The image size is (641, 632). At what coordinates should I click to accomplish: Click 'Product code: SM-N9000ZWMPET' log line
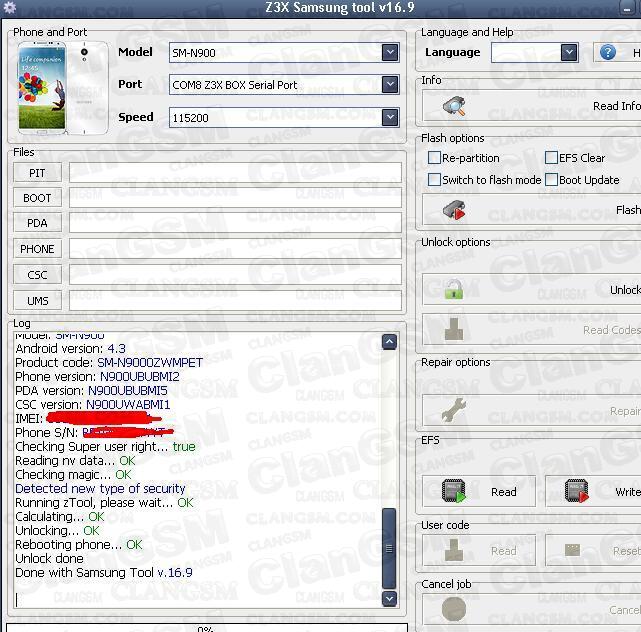click(109, 363)
